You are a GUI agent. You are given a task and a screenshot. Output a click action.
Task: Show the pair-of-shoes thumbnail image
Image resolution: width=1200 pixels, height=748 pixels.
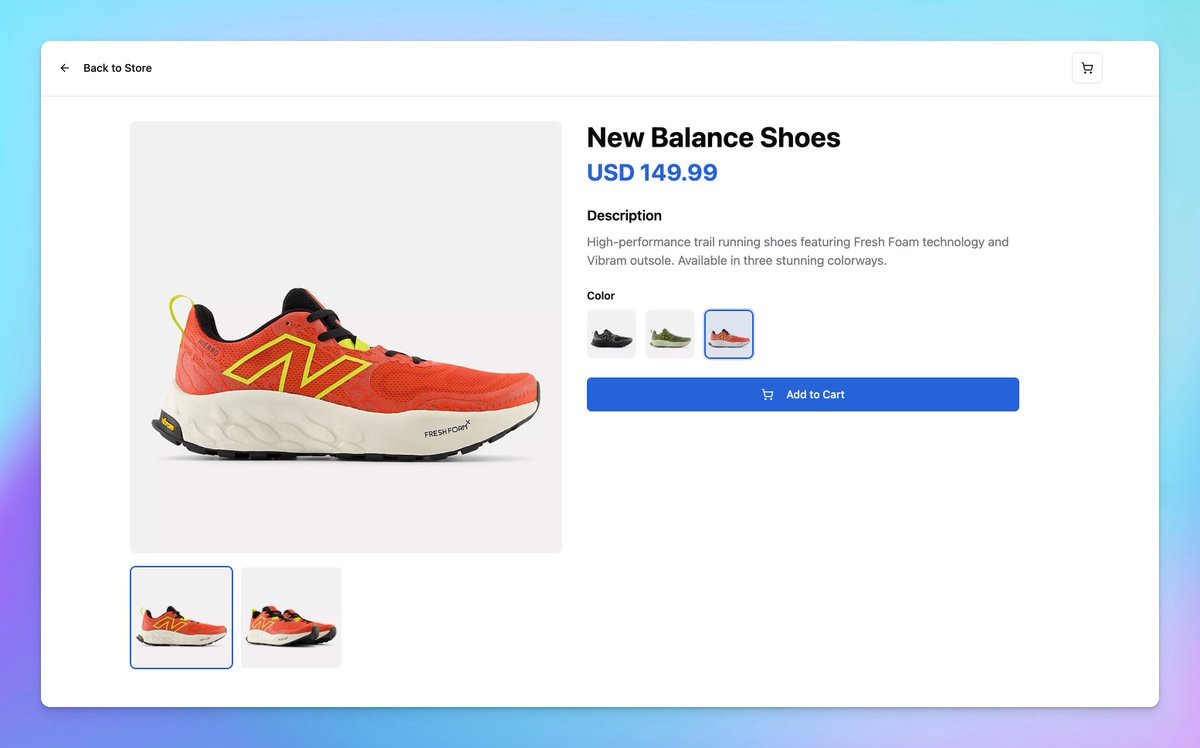291,617
